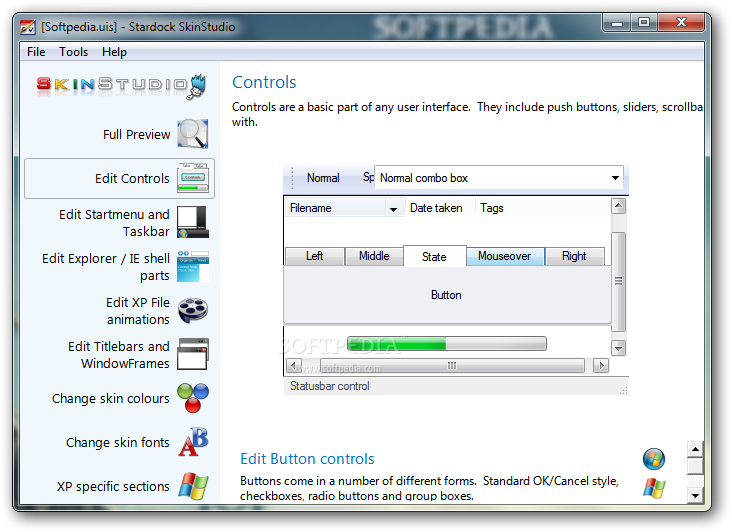Select Change skin colours text
Viewport: 732px width, 532px height.
point(111,399)
